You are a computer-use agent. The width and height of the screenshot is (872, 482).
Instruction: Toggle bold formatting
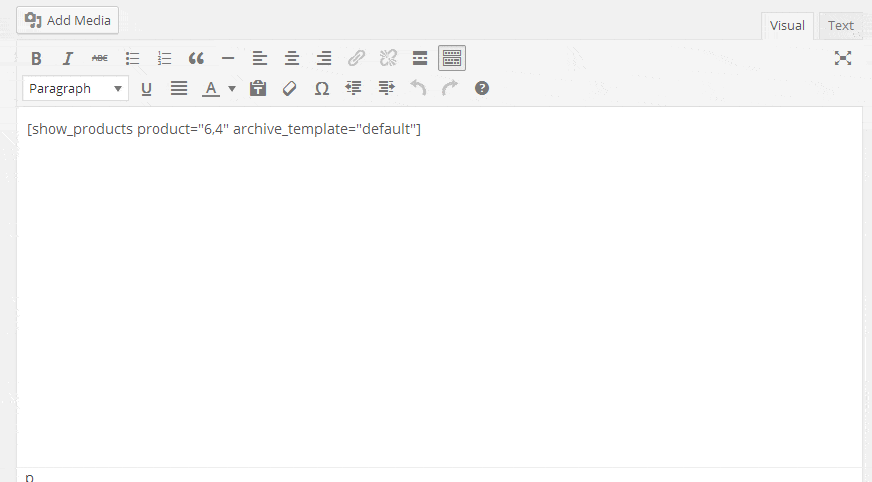(x=36, y=58)
